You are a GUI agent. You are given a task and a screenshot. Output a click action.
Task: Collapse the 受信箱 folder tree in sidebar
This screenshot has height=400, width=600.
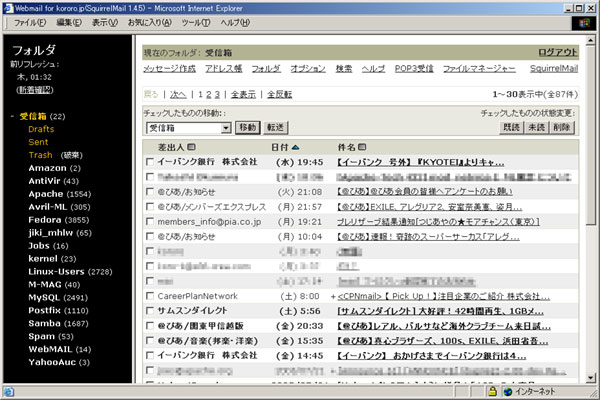(13, 117)
